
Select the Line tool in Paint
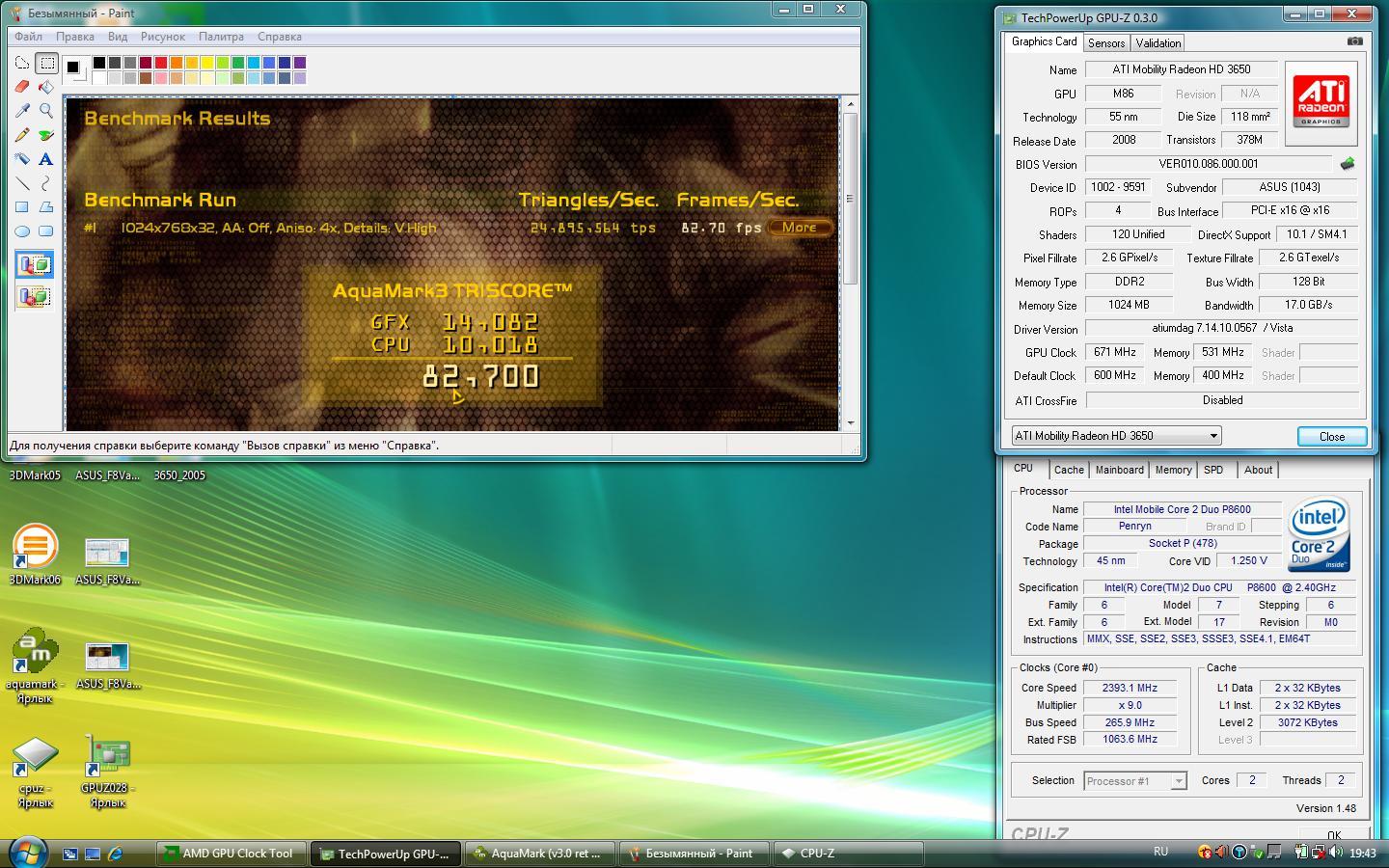pos(22,183)
